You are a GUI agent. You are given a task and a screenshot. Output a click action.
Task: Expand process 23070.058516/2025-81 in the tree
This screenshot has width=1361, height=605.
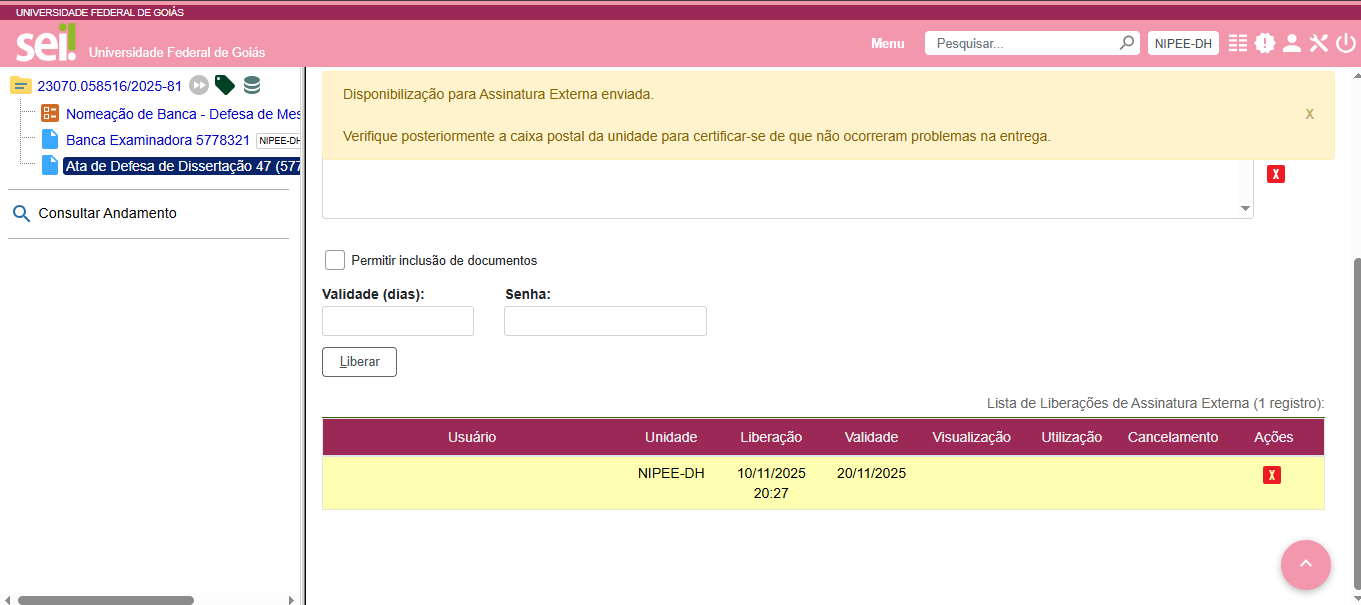coord(110,86)
